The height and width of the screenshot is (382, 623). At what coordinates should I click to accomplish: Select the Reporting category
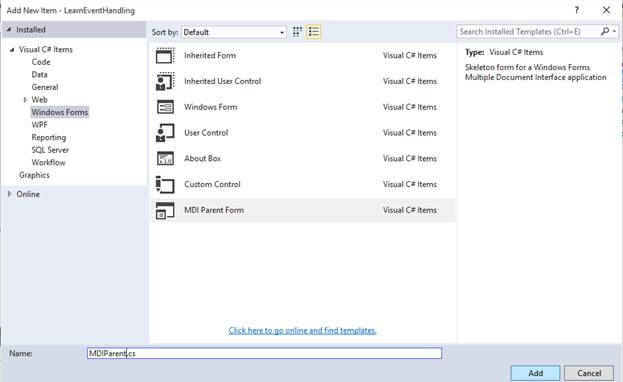48,138
